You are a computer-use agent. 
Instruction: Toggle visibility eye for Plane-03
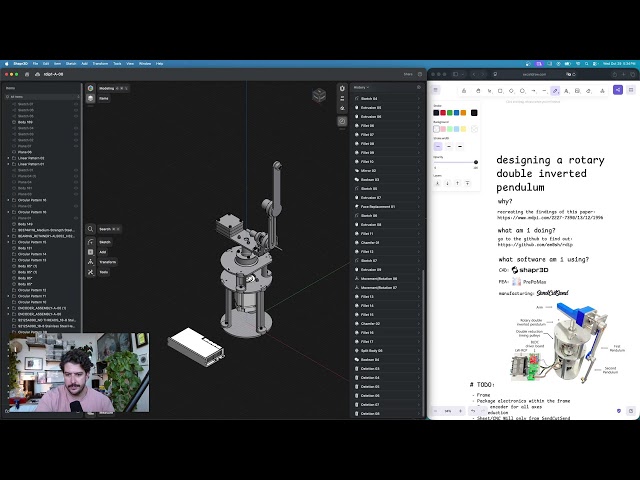click(x=76, y=194)
